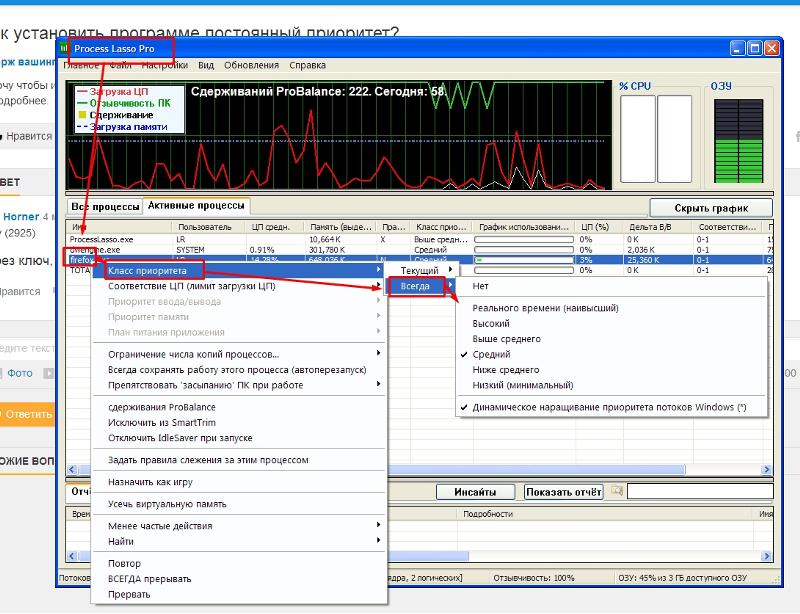Open the Вид menu
The image size is (800, 614).
click(206, 65)
